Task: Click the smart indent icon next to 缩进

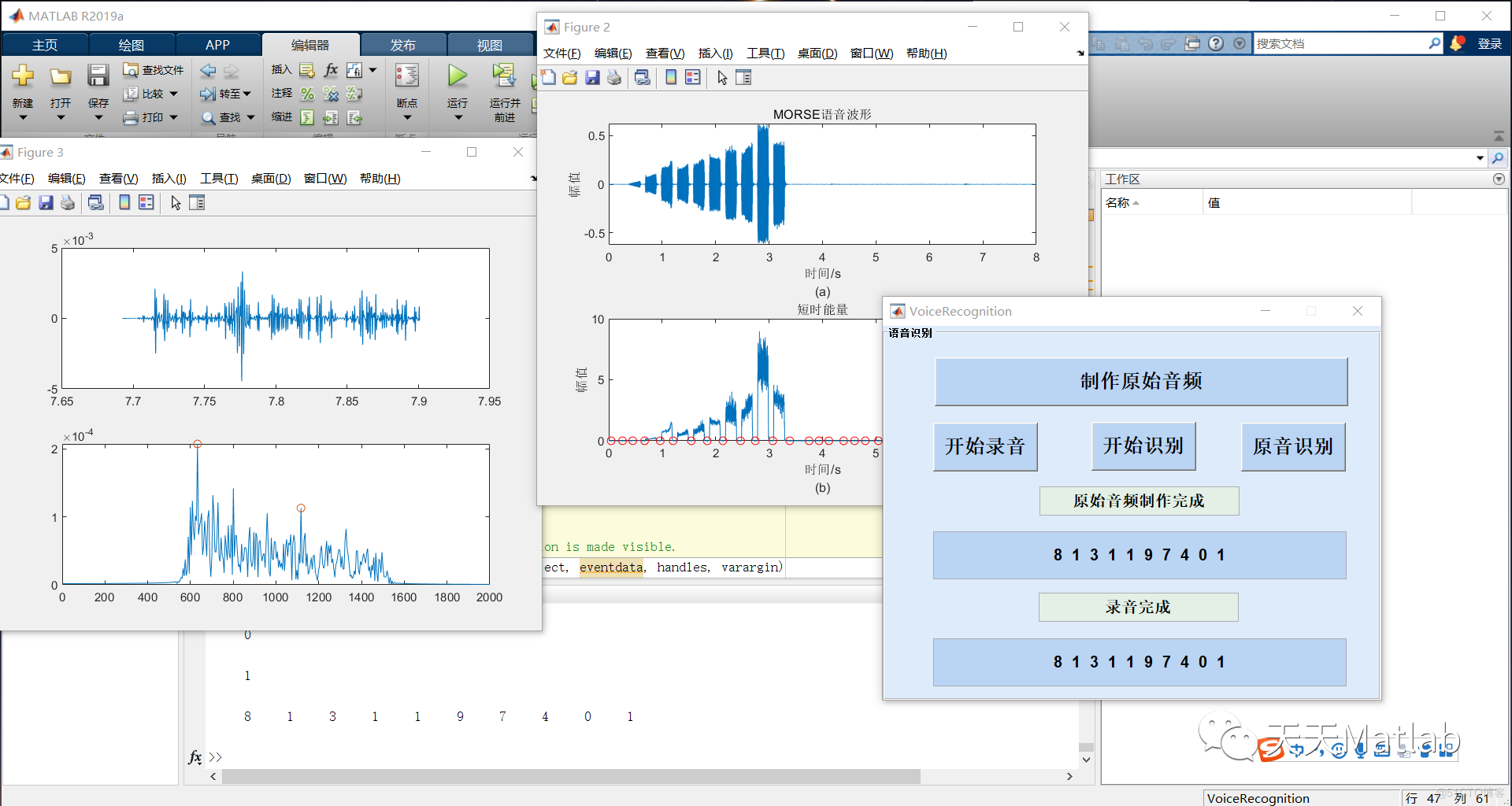Action: pyautogui.click(x=307, y=117)
